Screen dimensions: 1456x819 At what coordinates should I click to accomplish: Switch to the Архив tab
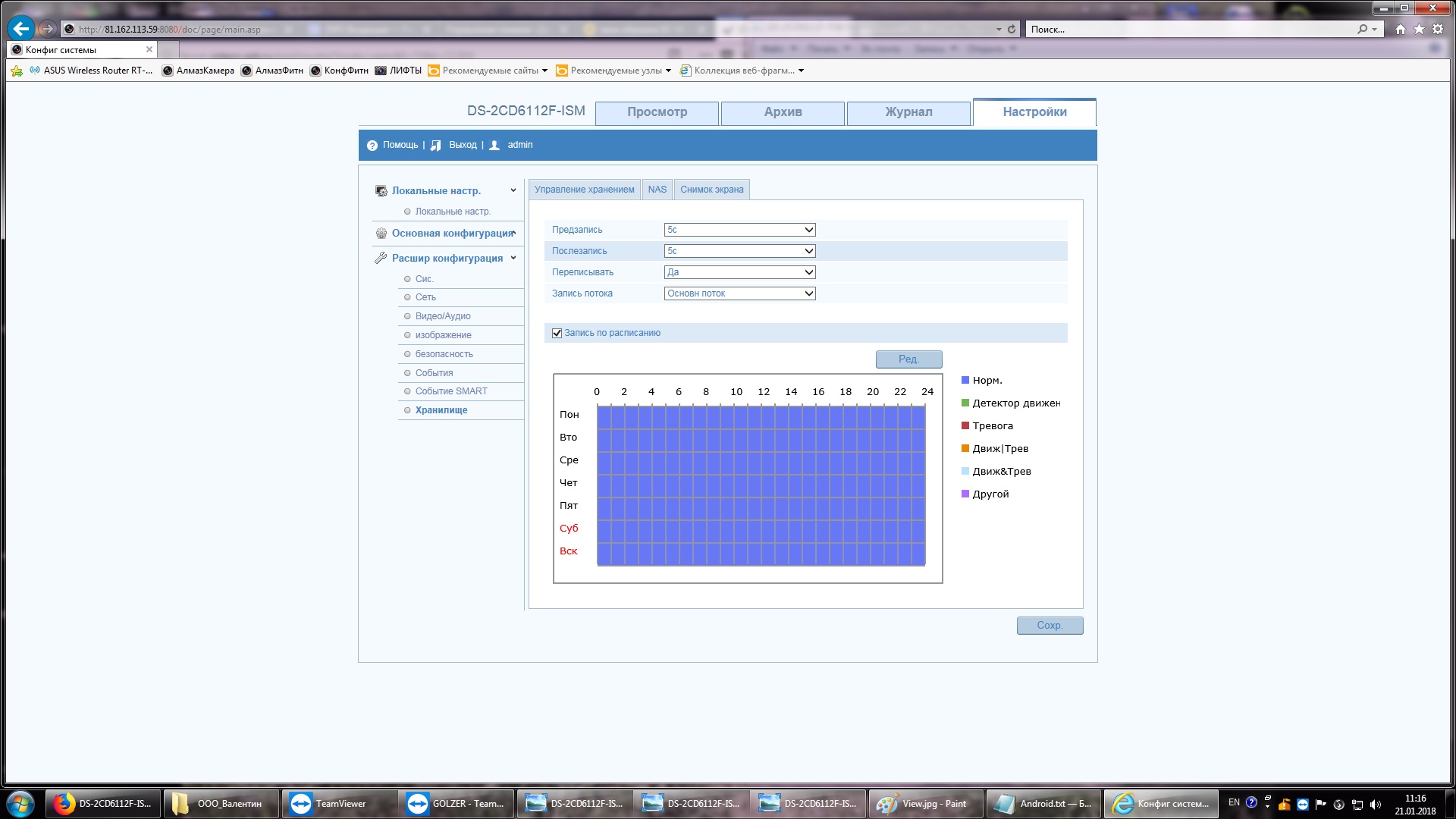pyautogui.click(x=783, y=112)
